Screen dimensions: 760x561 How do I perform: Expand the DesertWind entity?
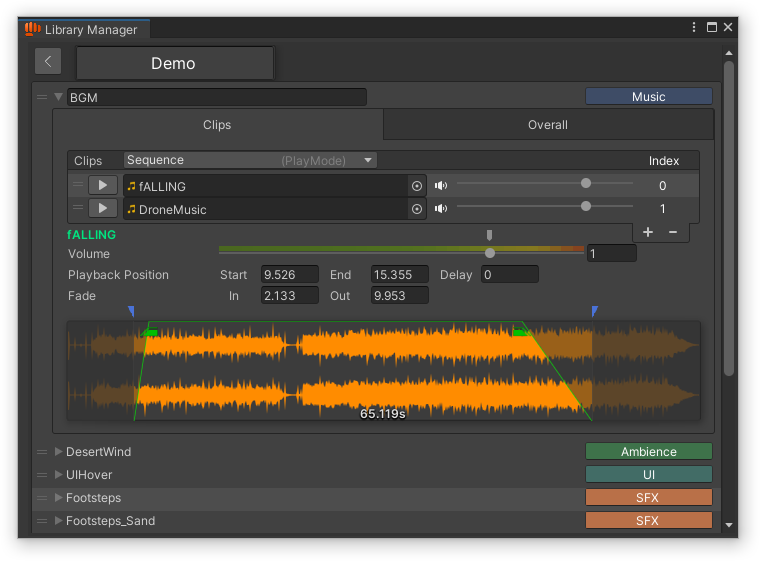(58, 452)
